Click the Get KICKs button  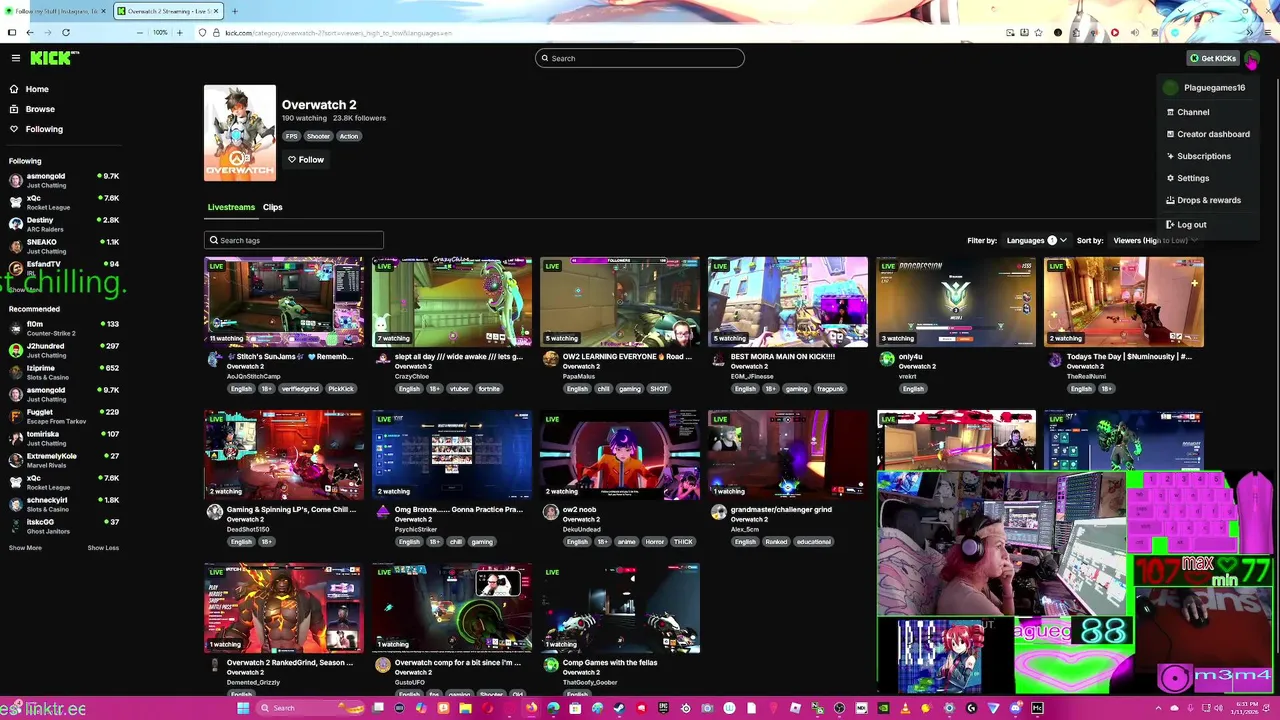click(1213, 58)
